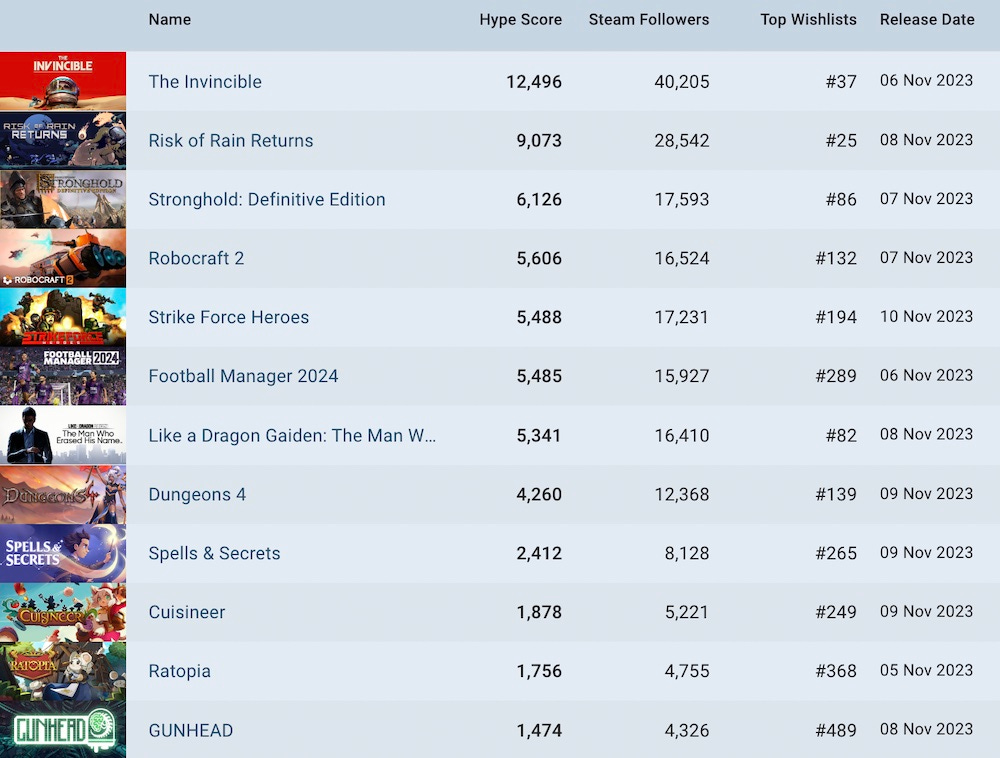Click the GUNHEAD cover image
The image size is (1000, 758).
pyautogui.click(x=62, y=730)
